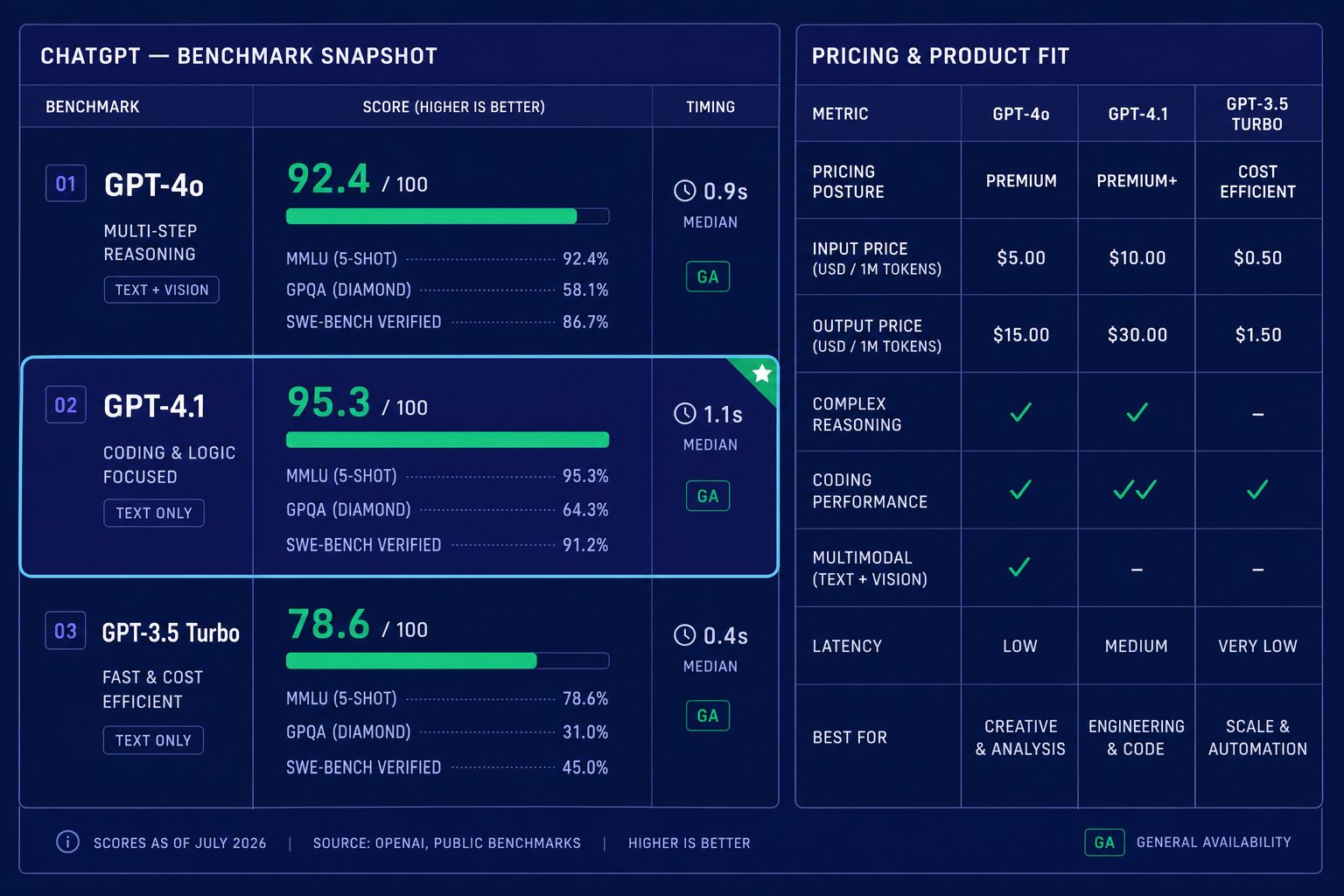
Task: Click GPT-3.5 Turbo dash in Multimodal row
Action: click(1257, 570)
